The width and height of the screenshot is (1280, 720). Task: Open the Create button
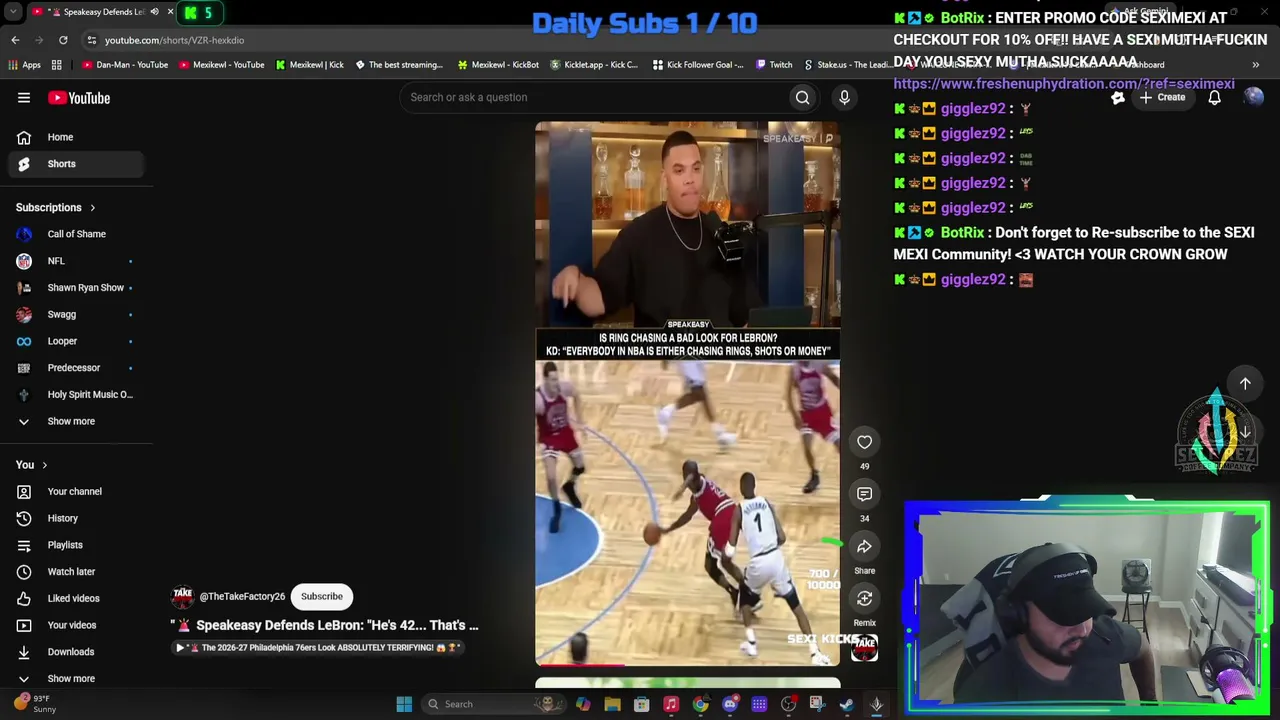pos(1162,98)
